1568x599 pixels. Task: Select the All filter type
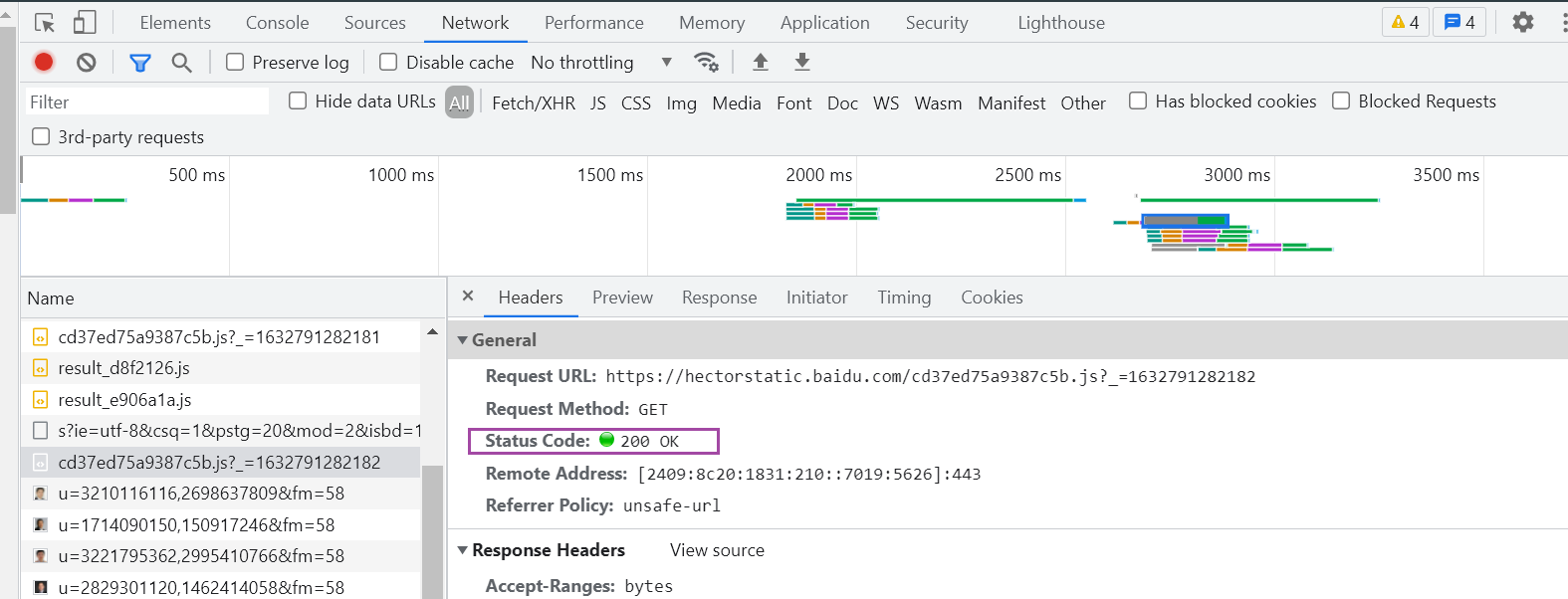point(459,101)
